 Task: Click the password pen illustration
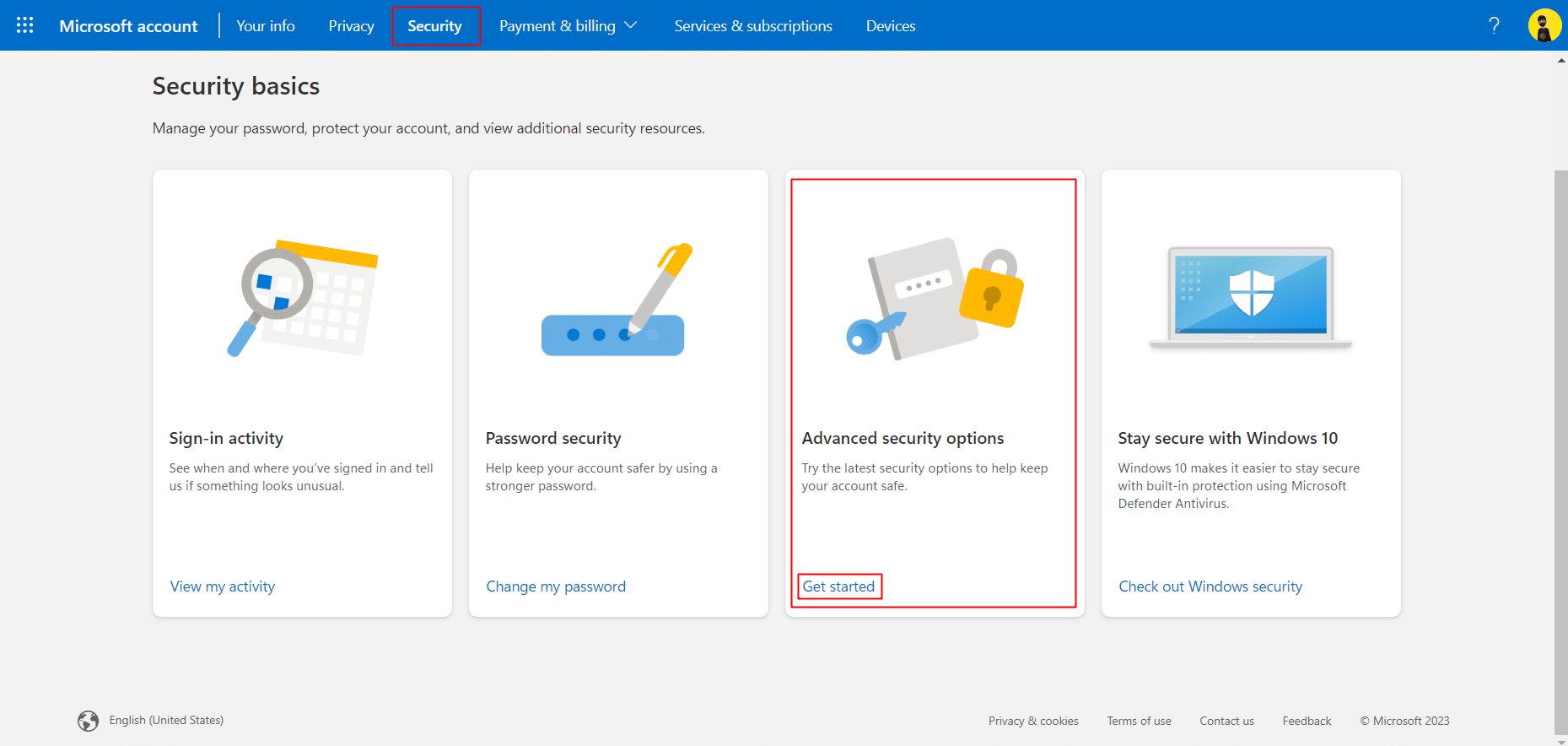tap(617, 300)
